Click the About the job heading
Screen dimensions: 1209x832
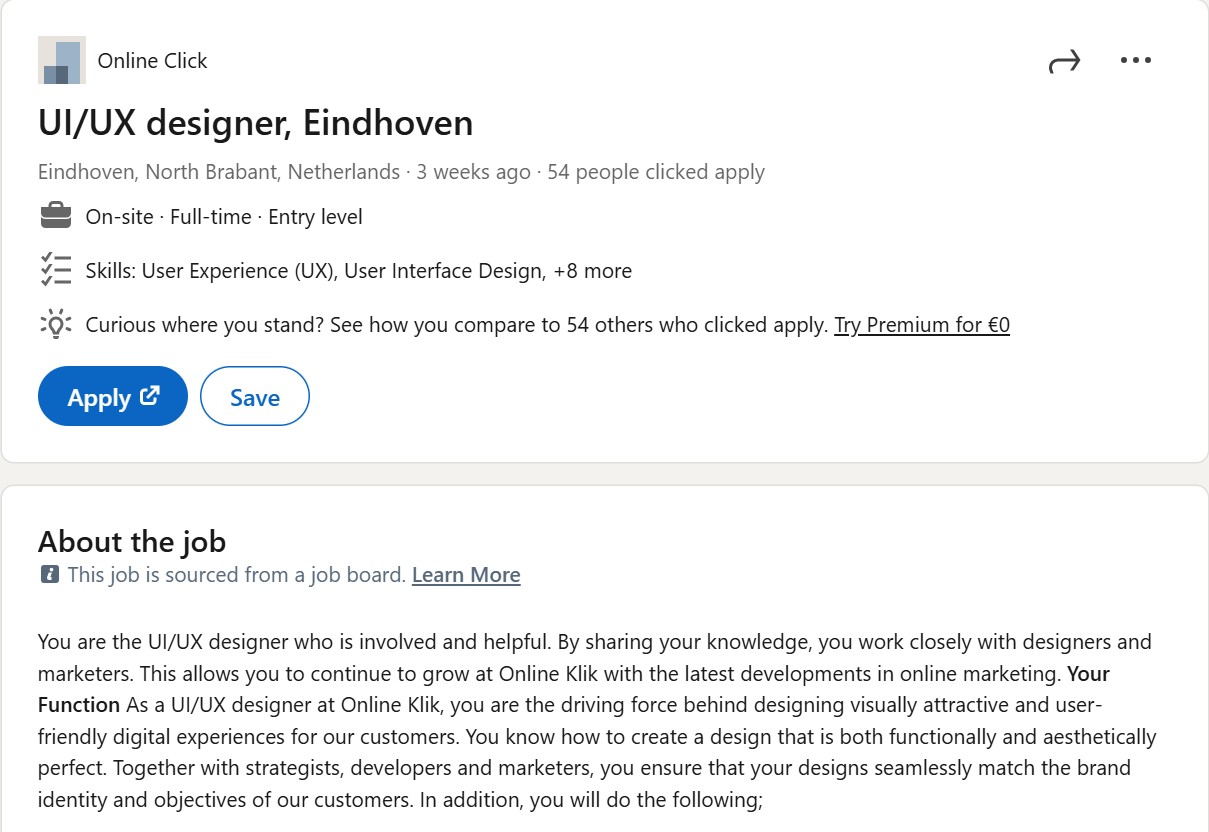coord(132,542)
